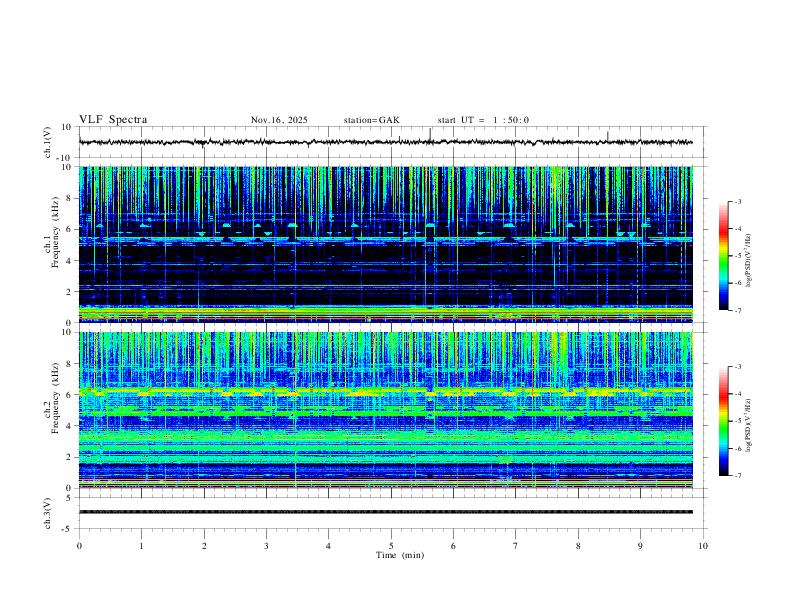
Task: Click the "start UT = 1 :50: 0" label
Action: (483, 120)
